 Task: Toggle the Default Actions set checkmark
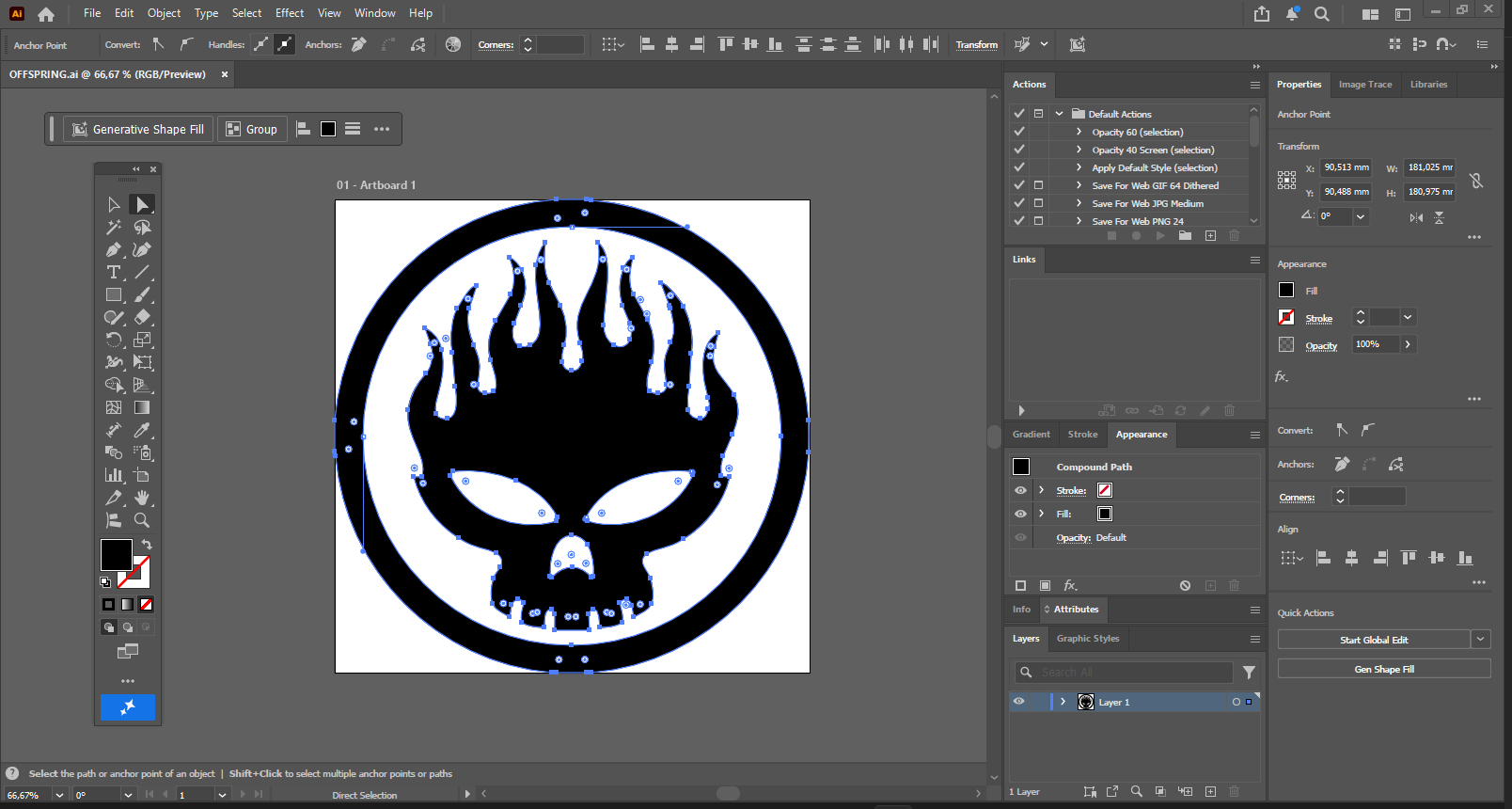1018,114
